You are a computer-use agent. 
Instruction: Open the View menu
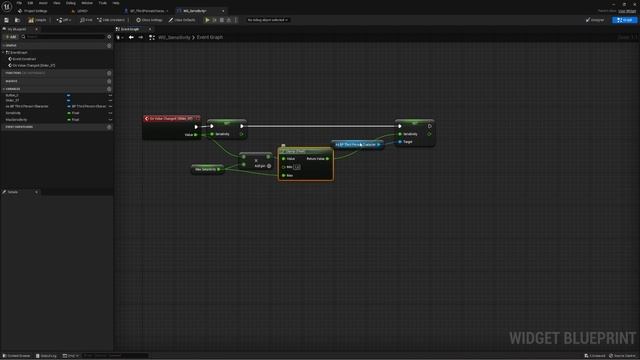click(x=56, y=3)
